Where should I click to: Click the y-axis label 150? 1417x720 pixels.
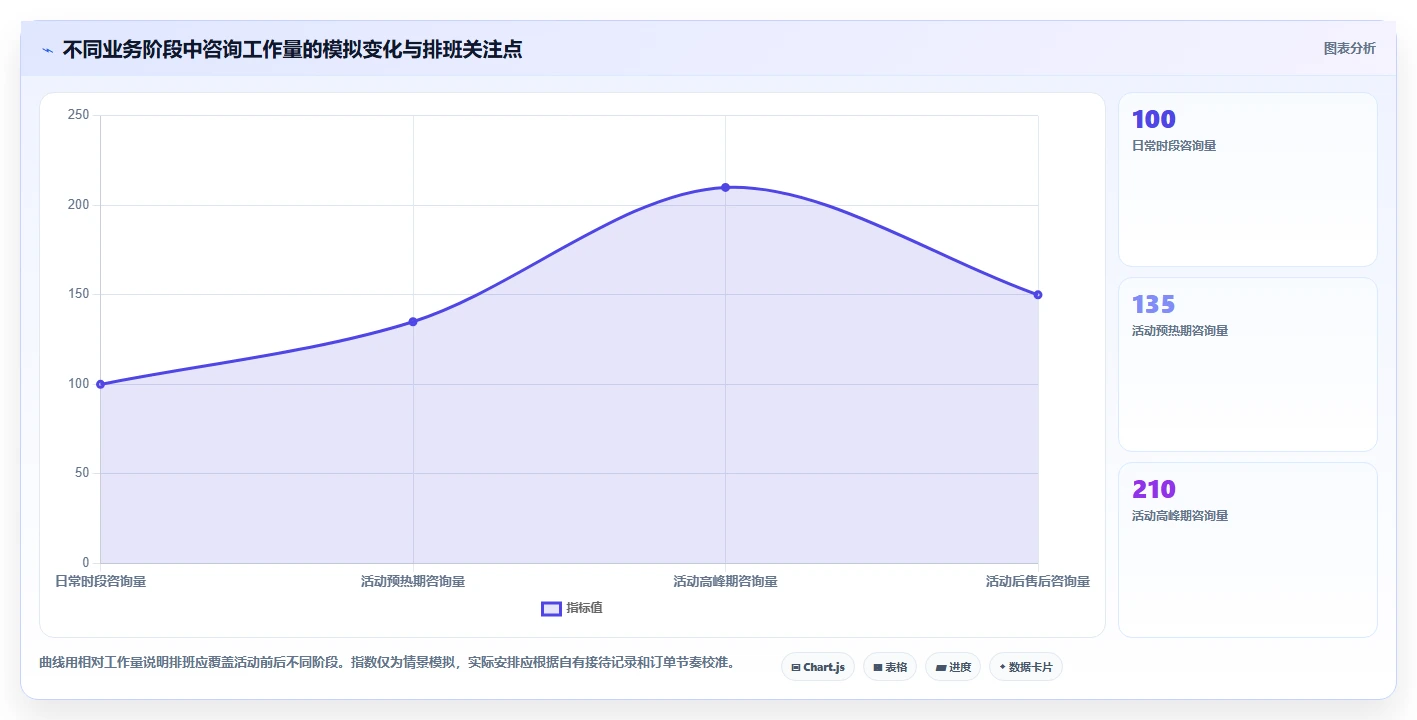tap(79, 294)
